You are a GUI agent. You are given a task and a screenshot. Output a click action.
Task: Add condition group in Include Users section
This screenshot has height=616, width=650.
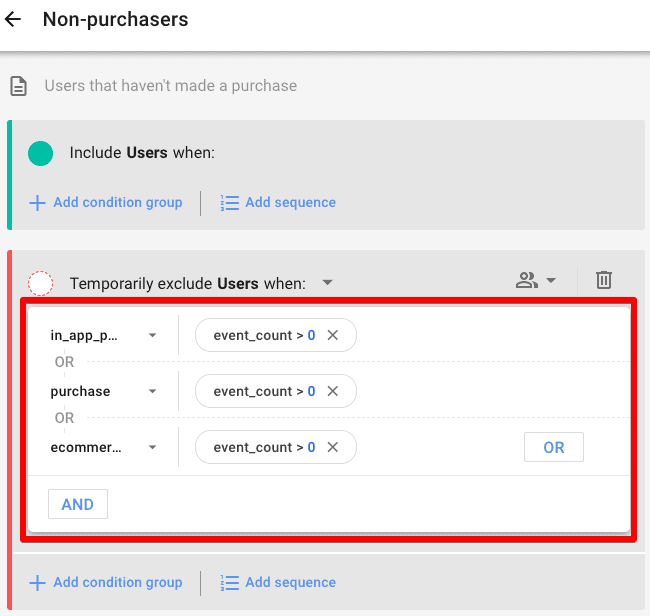pos(106,202)
